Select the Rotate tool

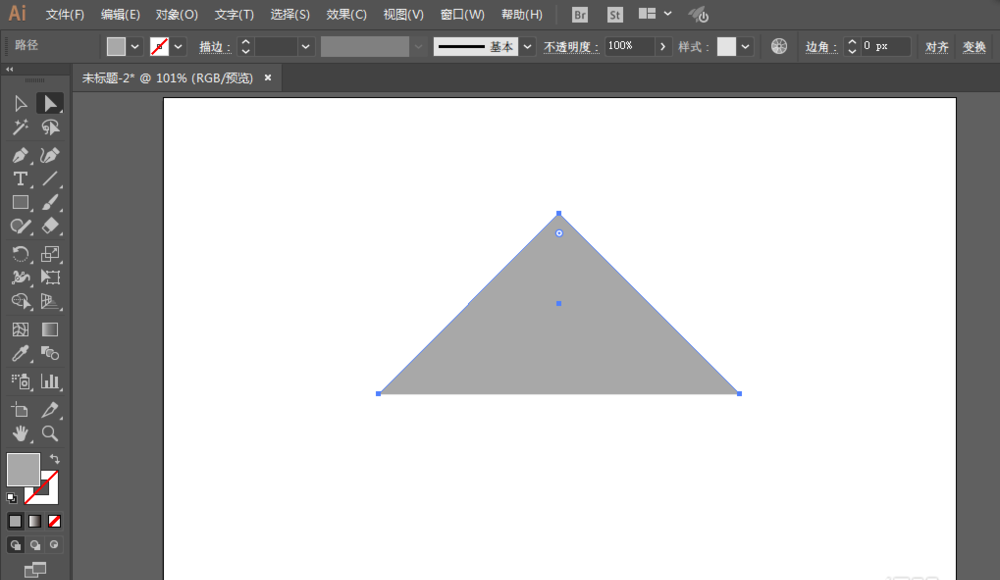(x=20, y=254)
